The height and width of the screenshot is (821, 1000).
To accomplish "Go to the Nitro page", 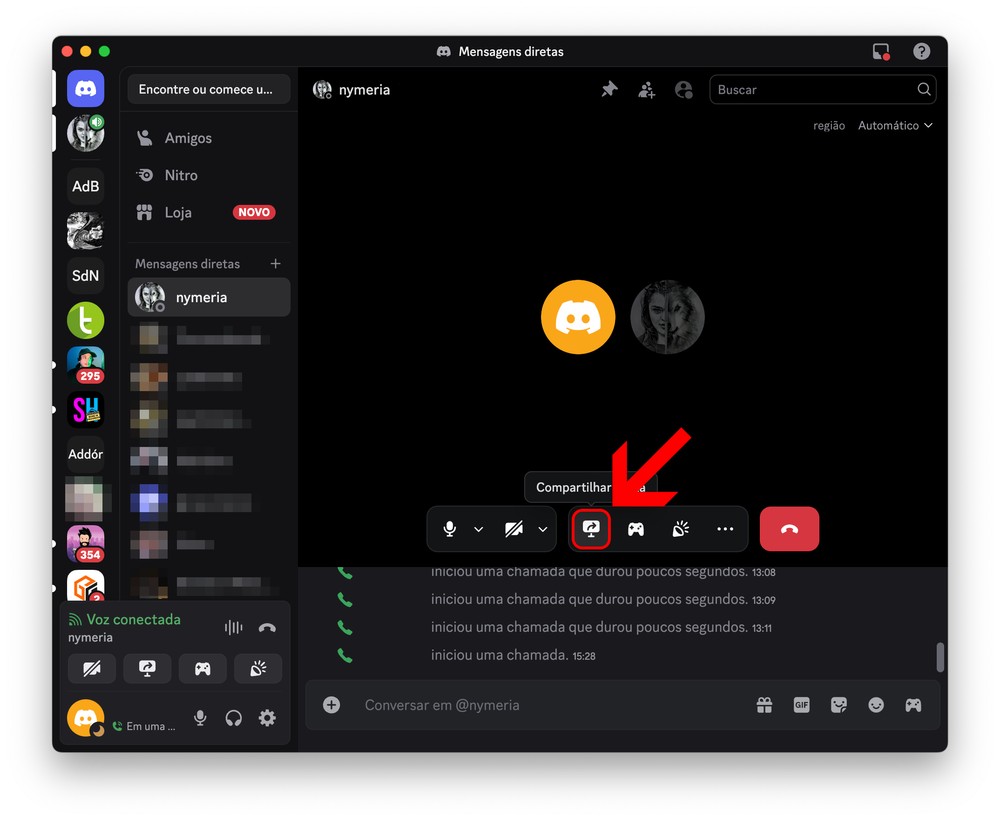I will [181, 175].
